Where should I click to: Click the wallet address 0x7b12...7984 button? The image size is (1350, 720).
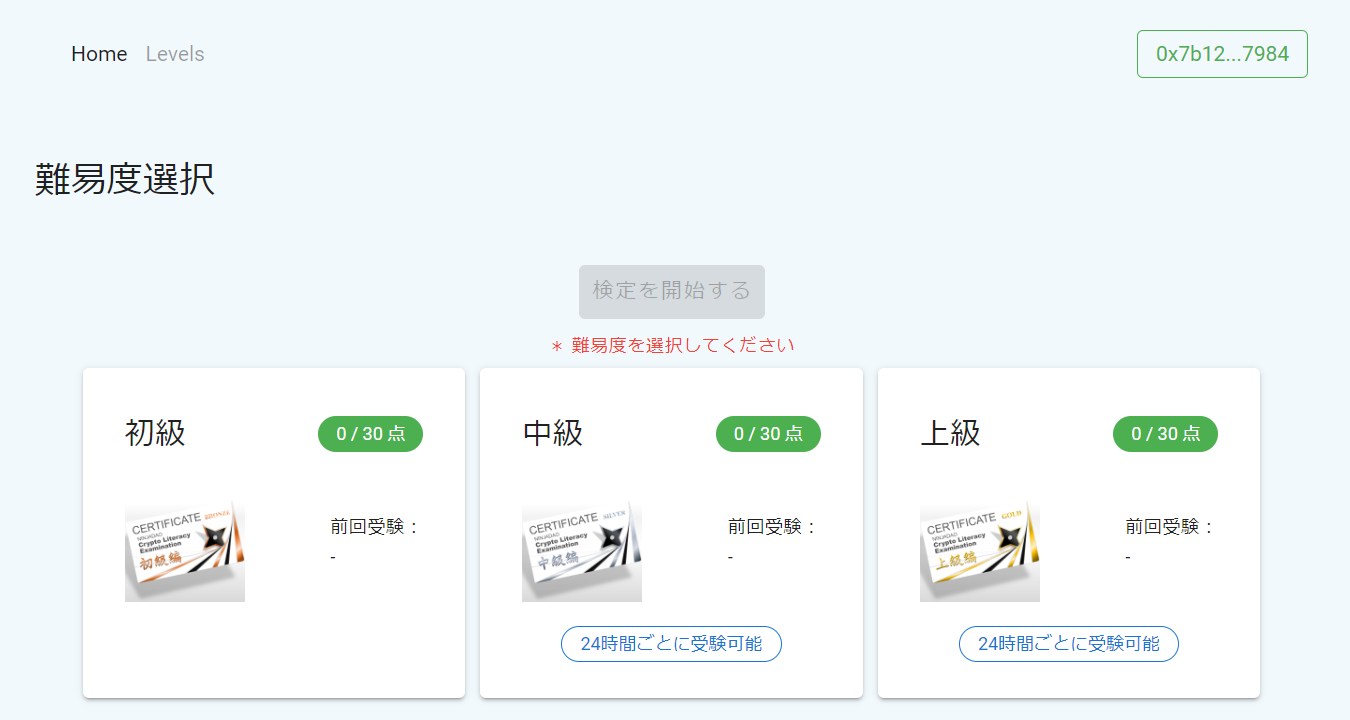(x=1222, y=54)
